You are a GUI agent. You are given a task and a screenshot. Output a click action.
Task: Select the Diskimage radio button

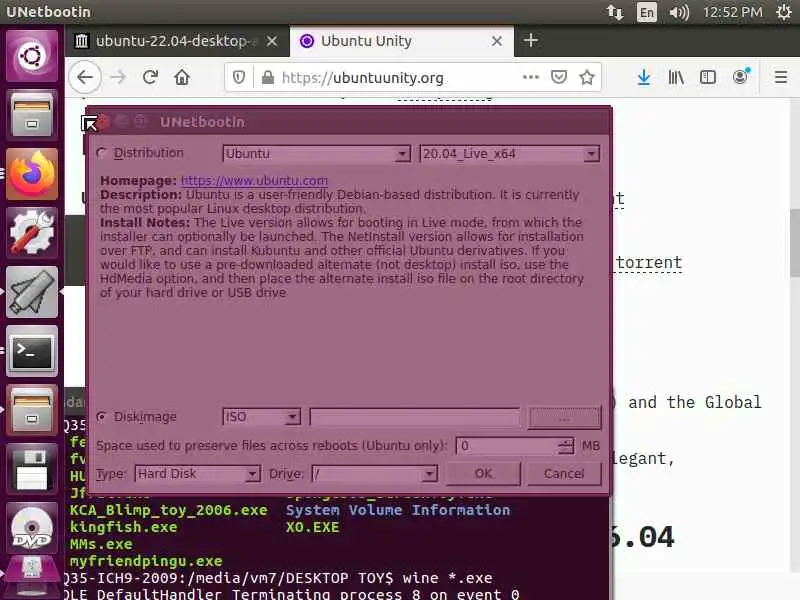point(102,417)
